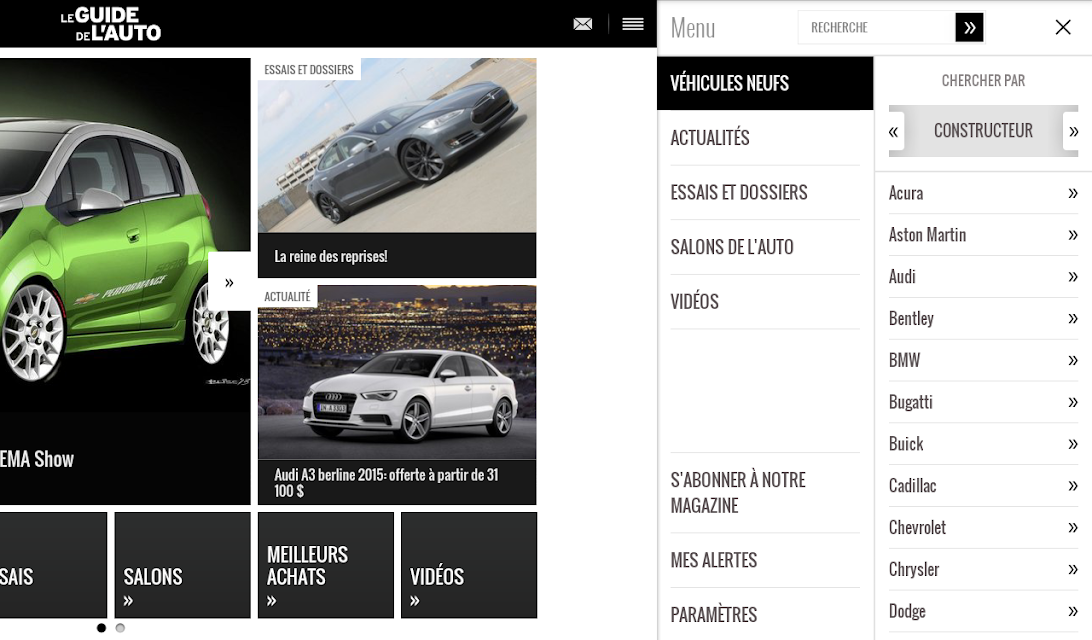Image resolution: width=1092 pixels, height=640 pixels.
Task: Select Bentley from constructor list
Action: [x=911, y=318]
